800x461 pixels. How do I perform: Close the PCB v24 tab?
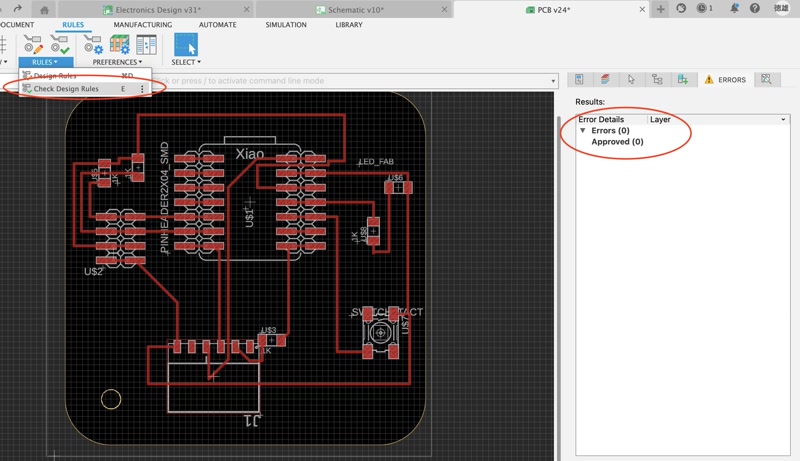click(x=642, y=10)
